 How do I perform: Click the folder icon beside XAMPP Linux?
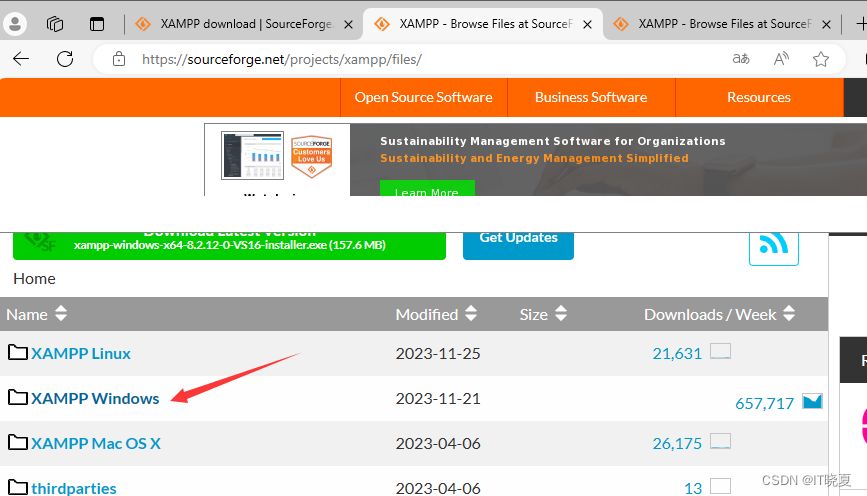tap(18, 352)
